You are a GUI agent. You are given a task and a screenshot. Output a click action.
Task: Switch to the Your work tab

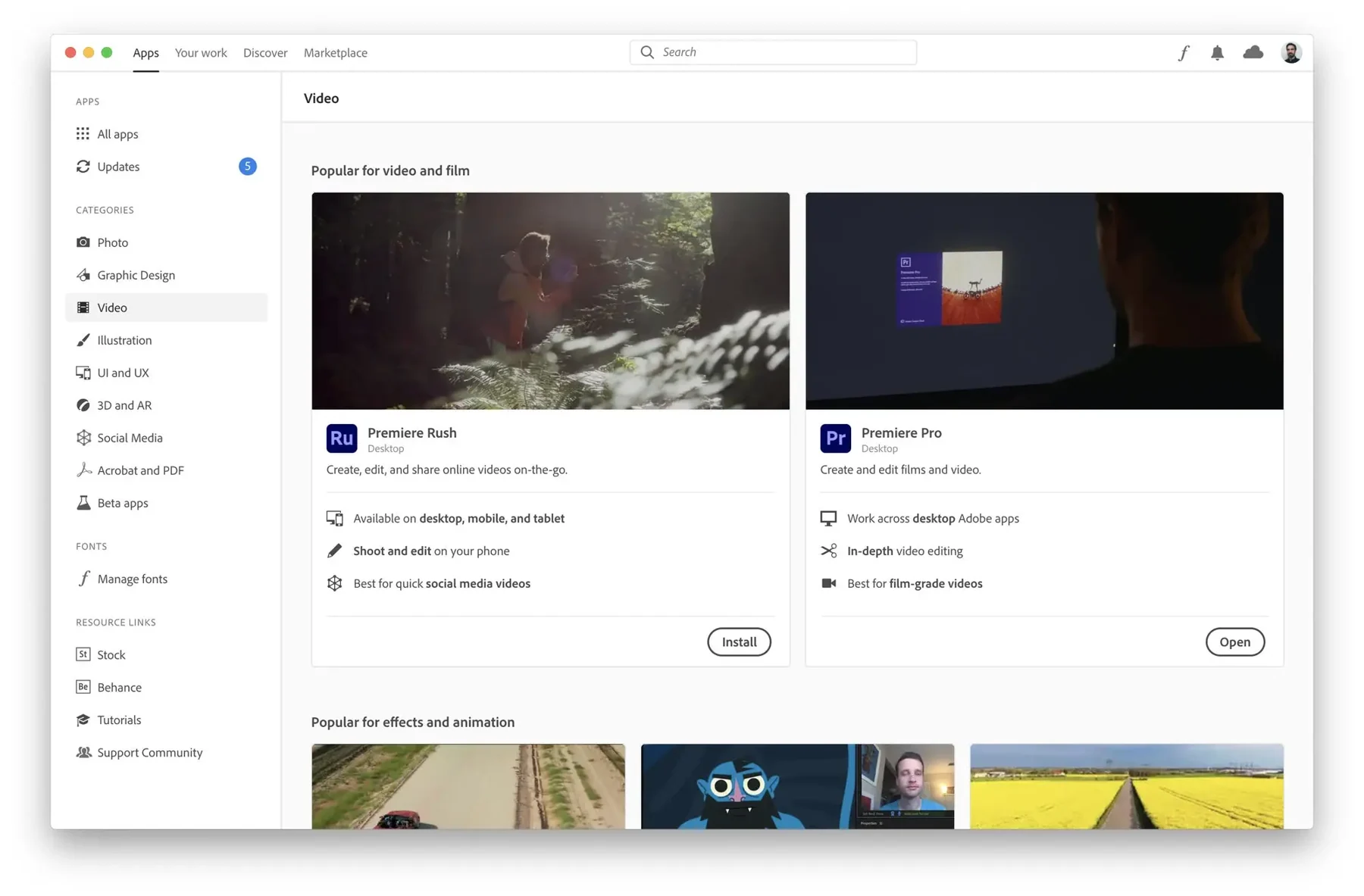[x=201, y=53]
